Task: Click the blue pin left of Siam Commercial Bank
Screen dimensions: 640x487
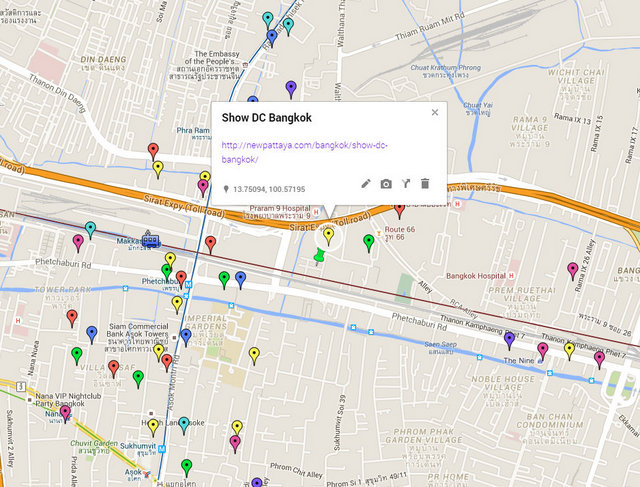Action: coord(92,334)
